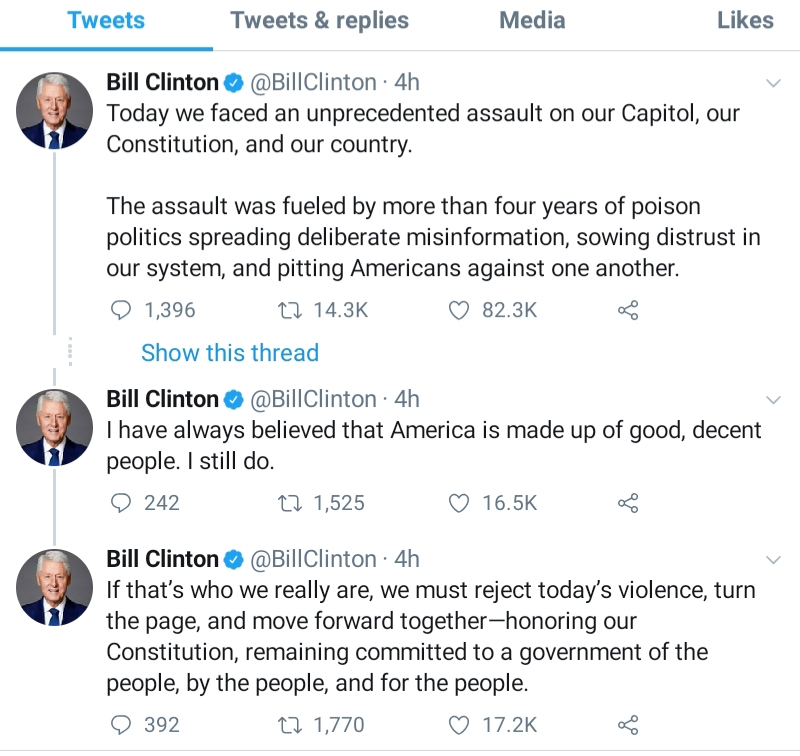The height and width of the screenshot is (756, 800).
Task: Reply to the tweet with 392 replies
Action: [x=121, y=725]
